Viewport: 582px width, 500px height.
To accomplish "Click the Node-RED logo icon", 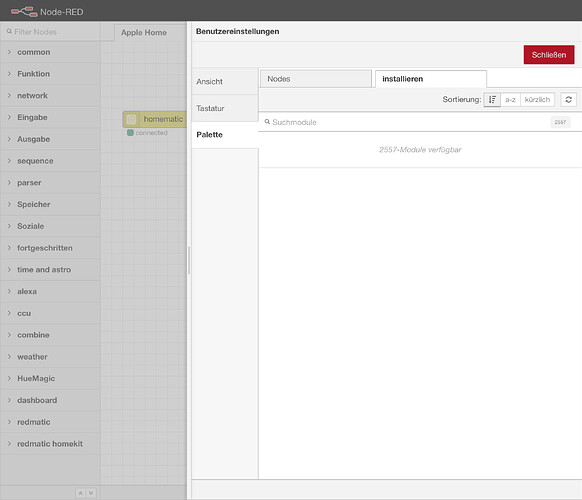I will (x=24, y=12).
